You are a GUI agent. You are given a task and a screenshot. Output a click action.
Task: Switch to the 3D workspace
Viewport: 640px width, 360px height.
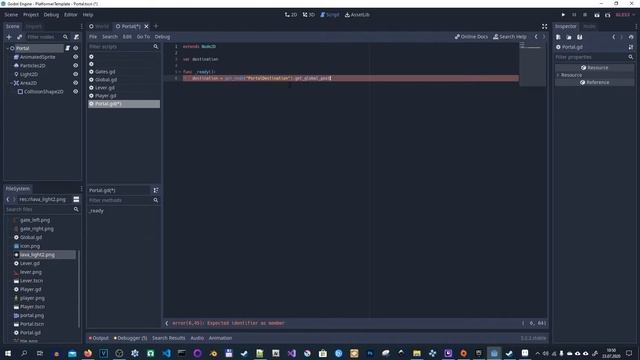coord(309,15)
